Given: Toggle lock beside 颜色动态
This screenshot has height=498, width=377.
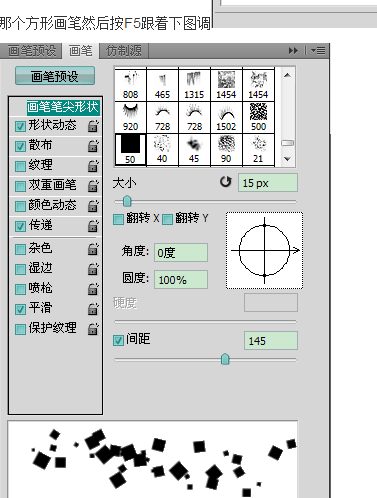Looking at the screenshot, I should pyautogui.click(x=93, y=206).
